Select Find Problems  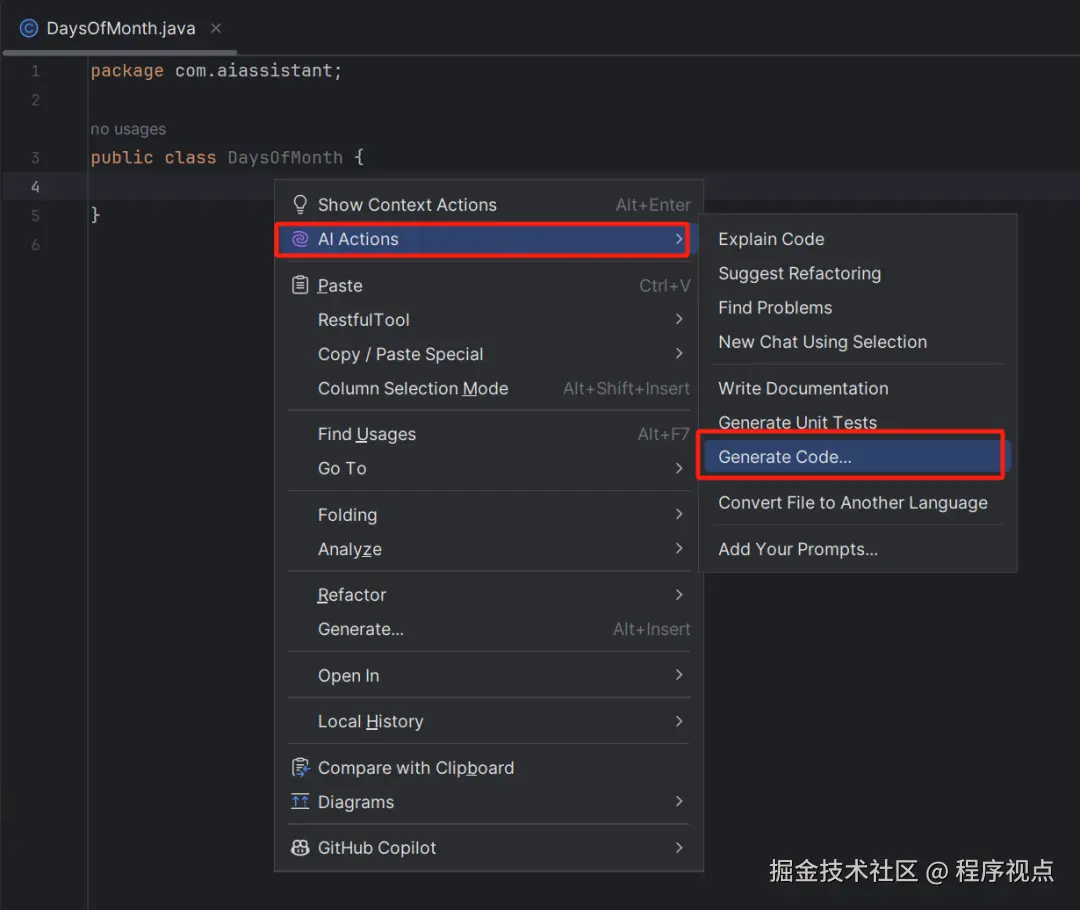858,308
